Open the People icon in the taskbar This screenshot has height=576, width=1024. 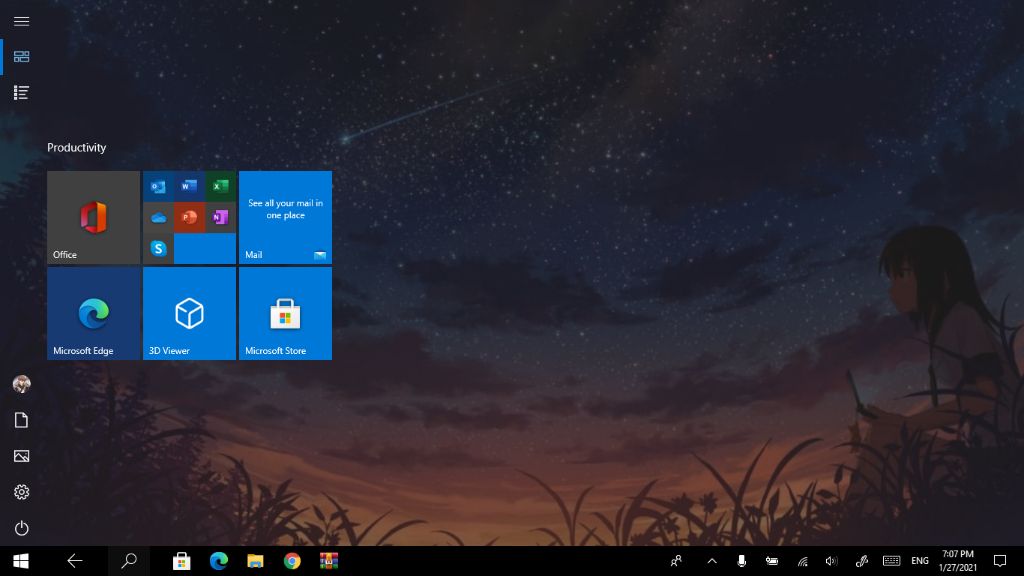point(677,561)
